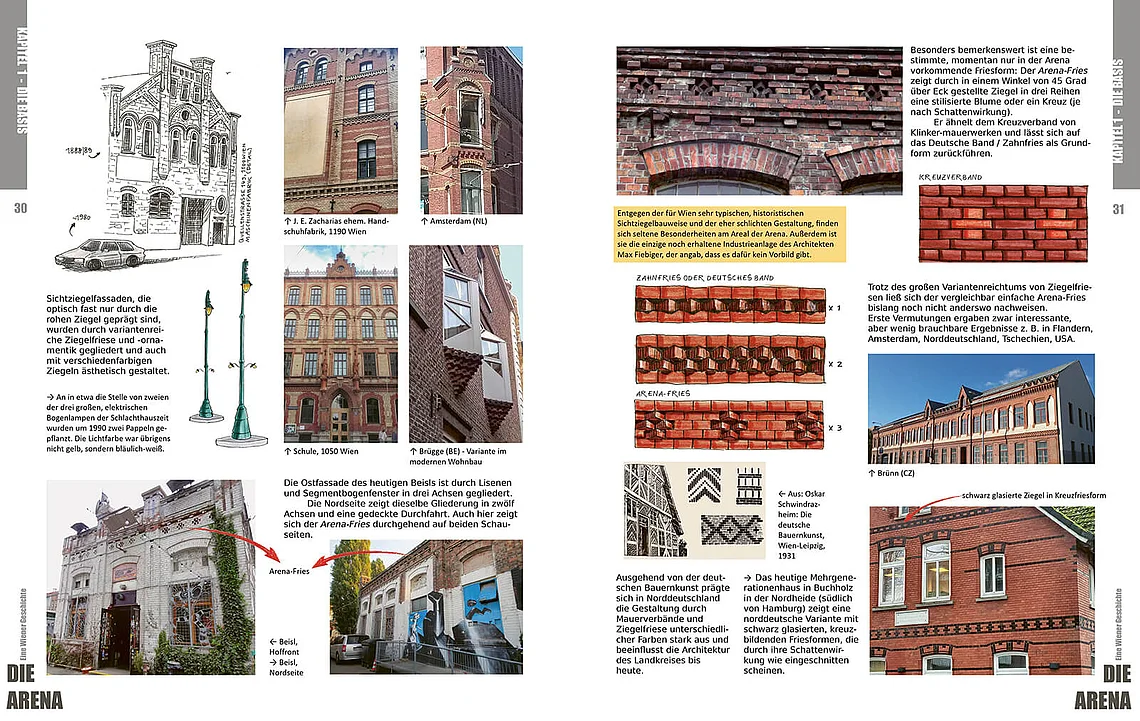Click the J. E. Zacharias Handschuhfabrik photo
The width and height of the screenshot is (1140, 721).
click(340, 130)
